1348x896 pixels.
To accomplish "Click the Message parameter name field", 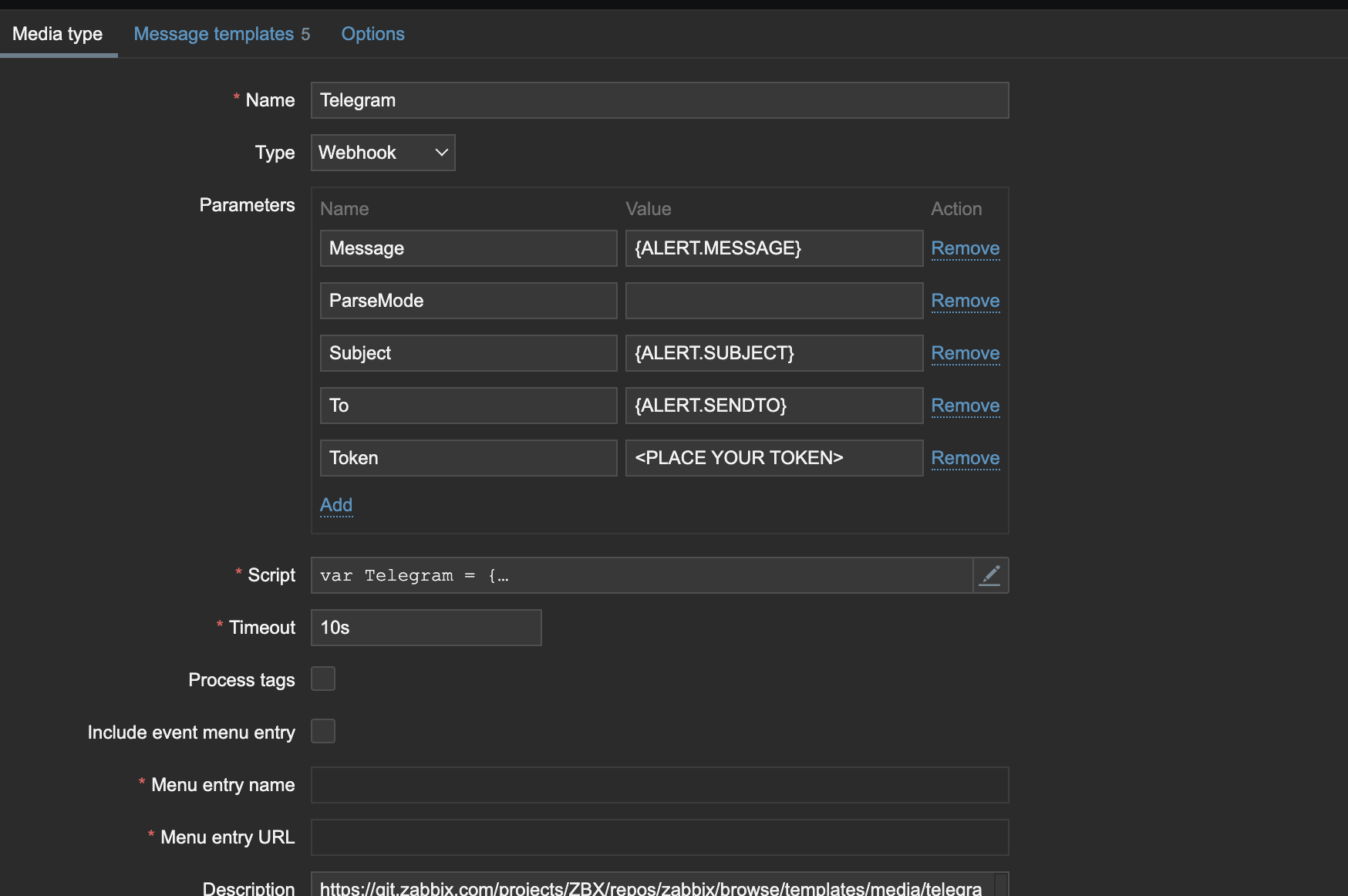I will pos(469,248).
